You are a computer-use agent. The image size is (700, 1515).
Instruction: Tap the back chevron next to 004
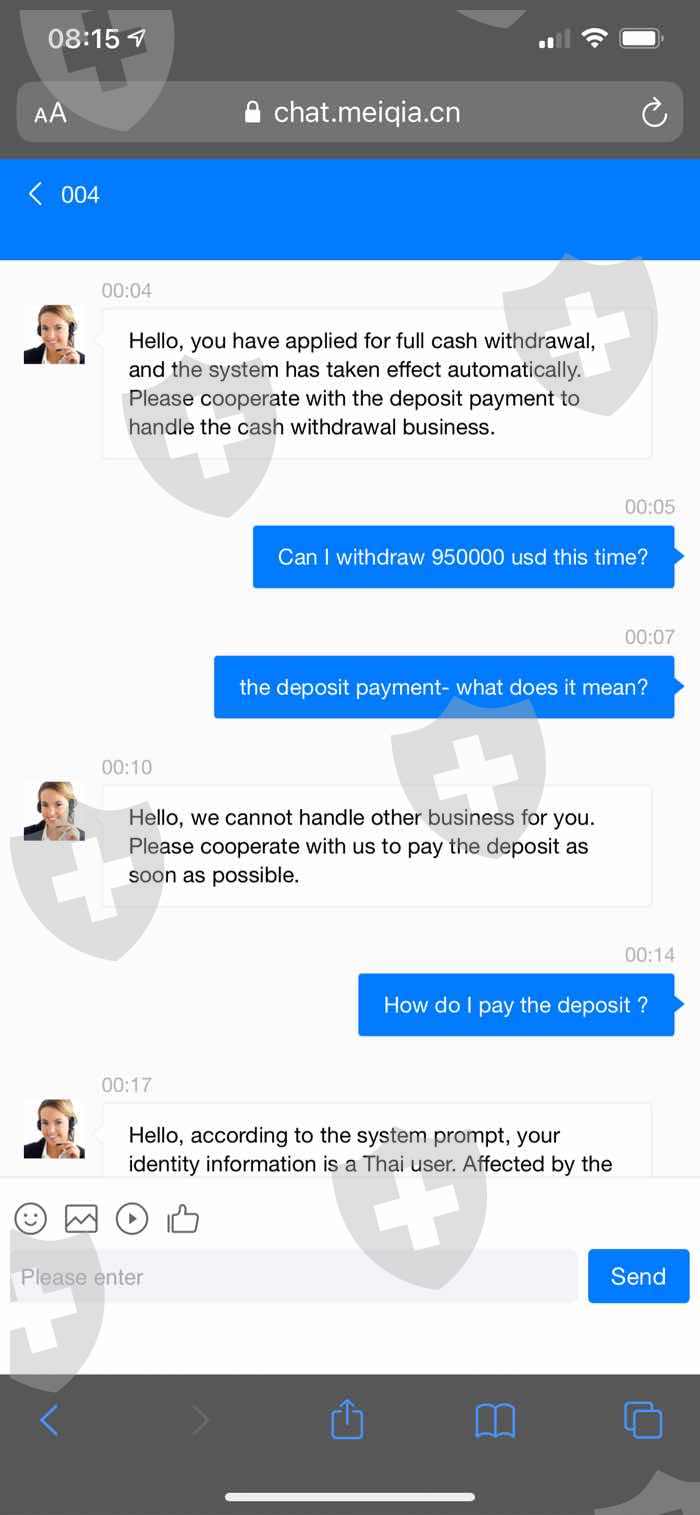(36, 194)
